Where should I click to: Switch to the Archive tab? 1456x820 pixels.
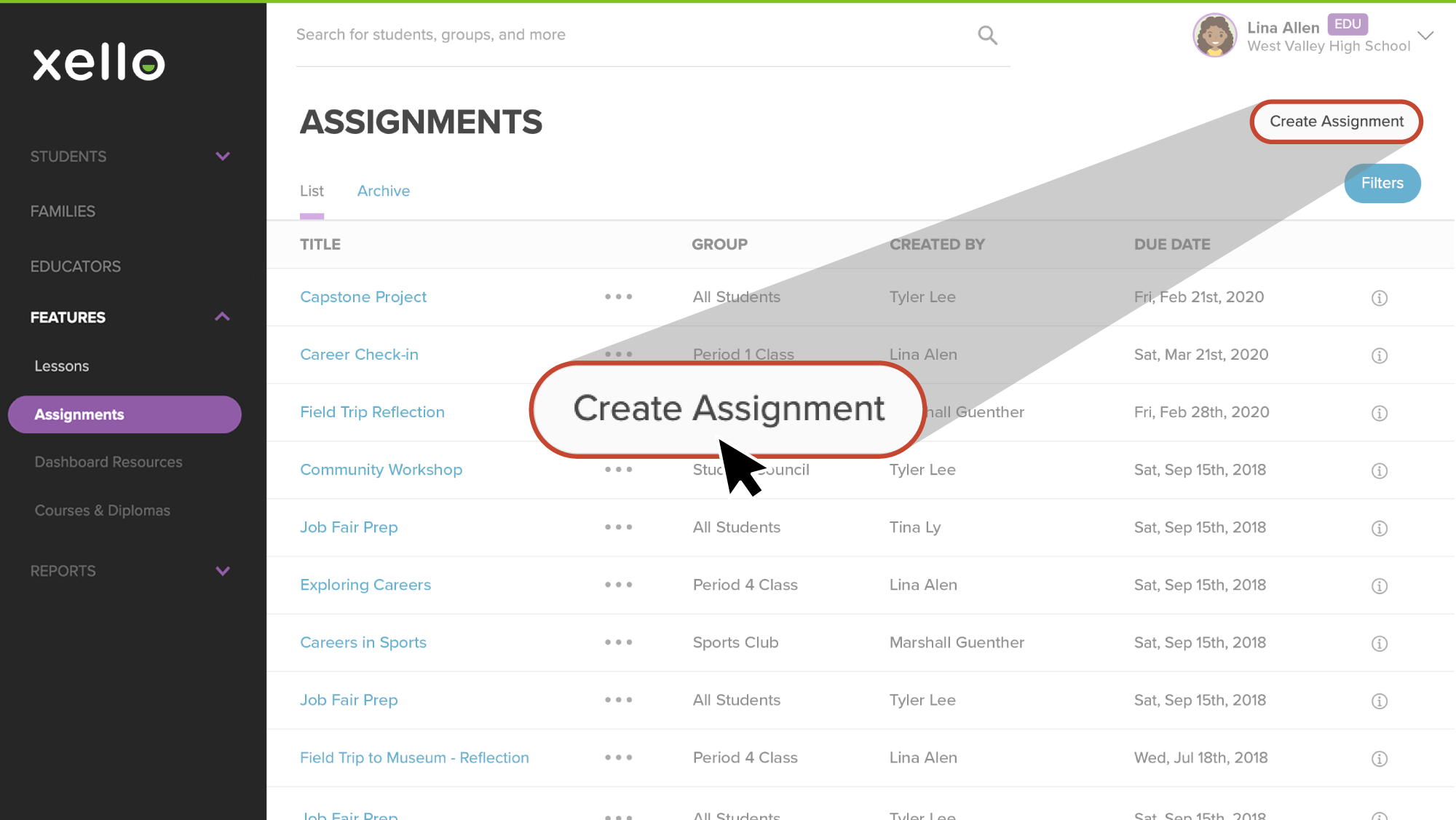point(382,190)
